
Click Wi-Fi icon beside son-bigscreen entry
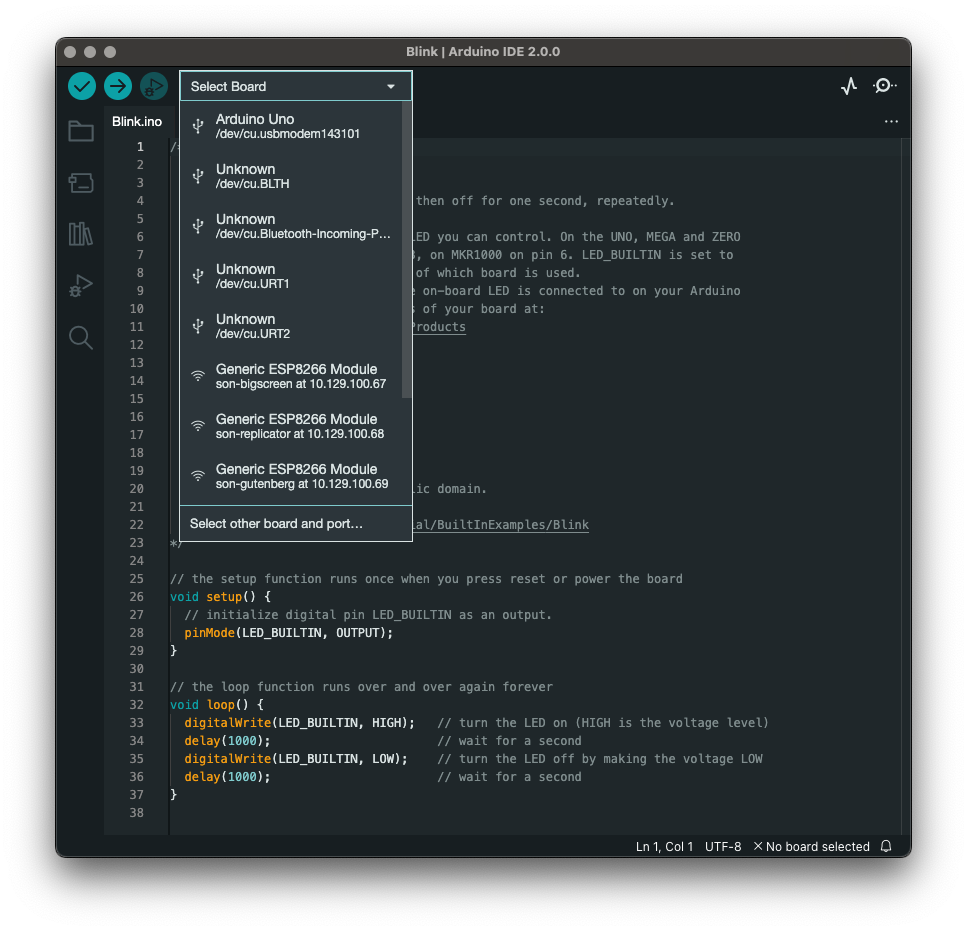coord(198,375)
